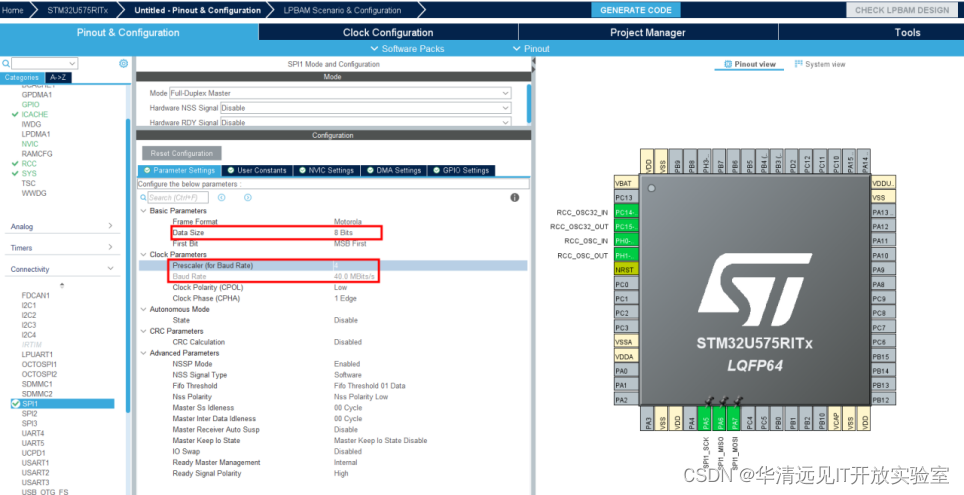The height and width of the screenshot is (495, 964).
Task: Click the info icon in parameter settings
Action: 515,197
